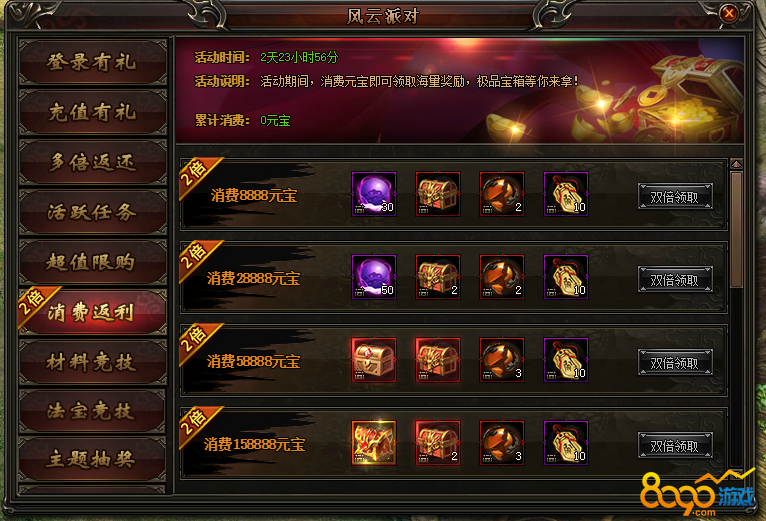The width and height of the screenshot is (766, 521).
Task: Switch to the 充值有礼 tab
Action: pos(92,112)
